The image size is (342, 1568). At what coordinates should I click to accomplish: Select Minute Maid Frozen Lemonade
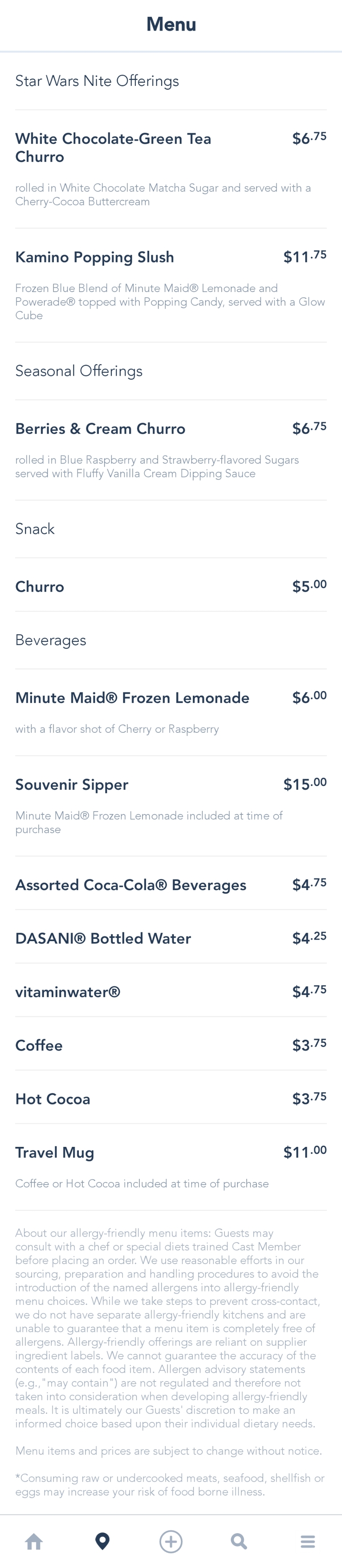[133, 698]
